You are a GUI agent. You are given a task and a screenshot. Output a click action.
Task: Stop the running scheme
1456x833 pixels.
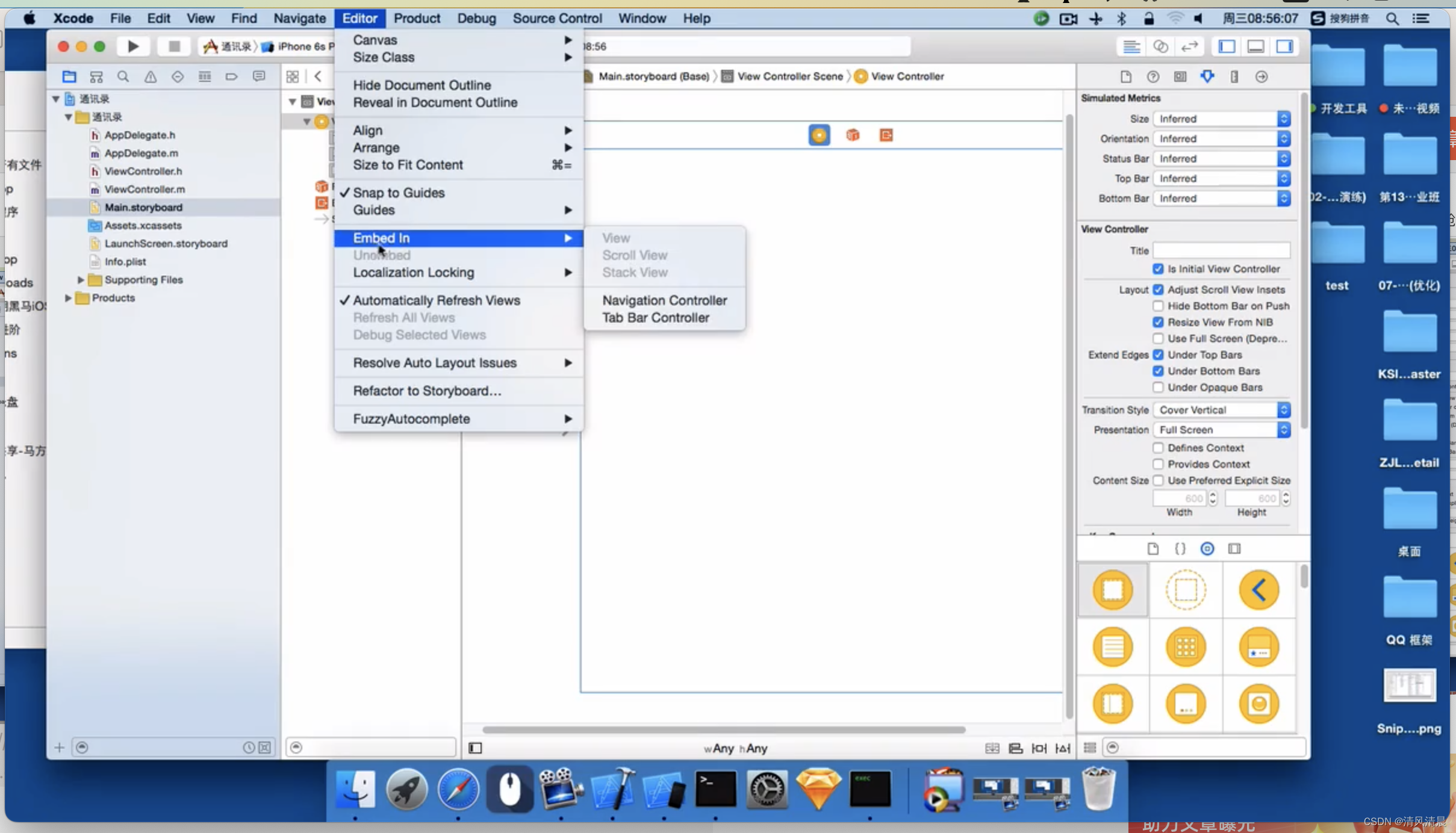coord(174,46)
